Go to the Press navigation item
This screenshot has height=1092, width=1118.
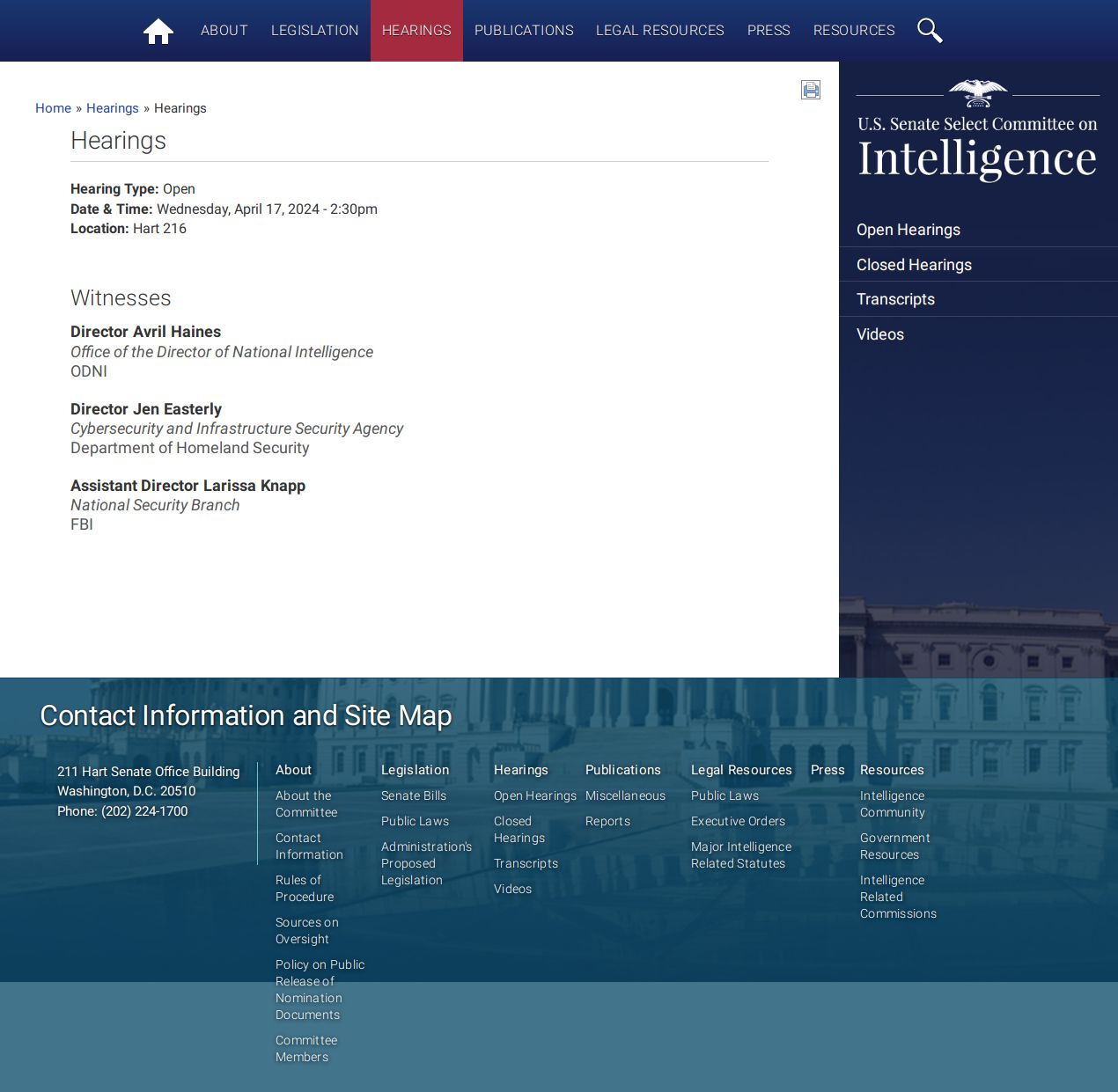[769, 31]
